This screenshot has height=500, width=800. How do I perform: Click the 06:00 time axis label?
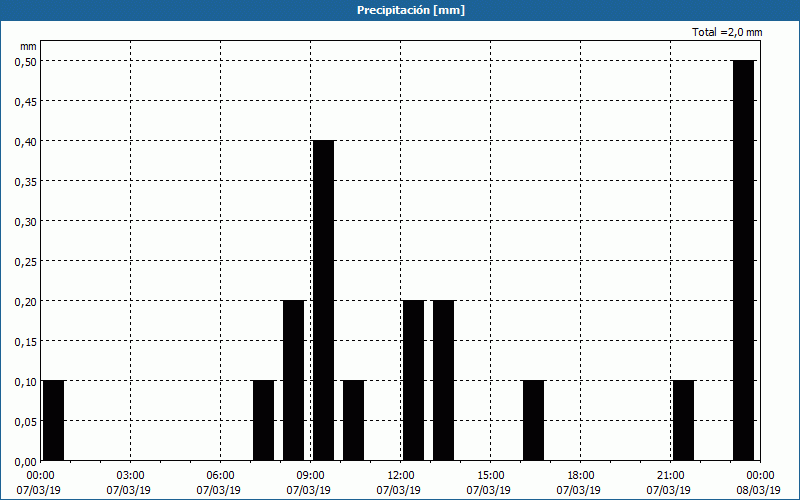click(x=220, y=476)
